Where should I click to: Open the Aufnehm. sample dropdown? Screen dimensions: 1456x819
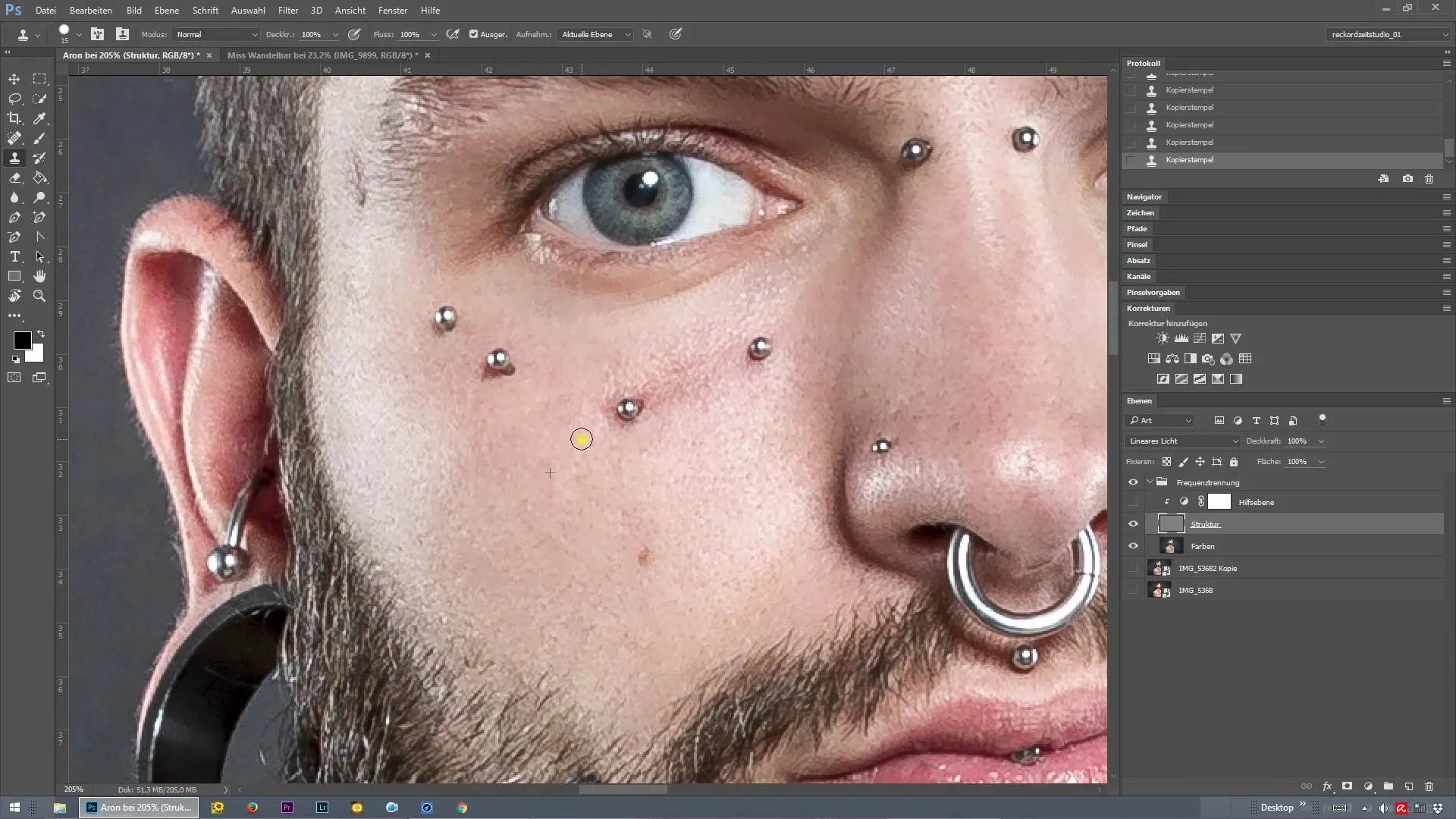[x=595, y=34]
